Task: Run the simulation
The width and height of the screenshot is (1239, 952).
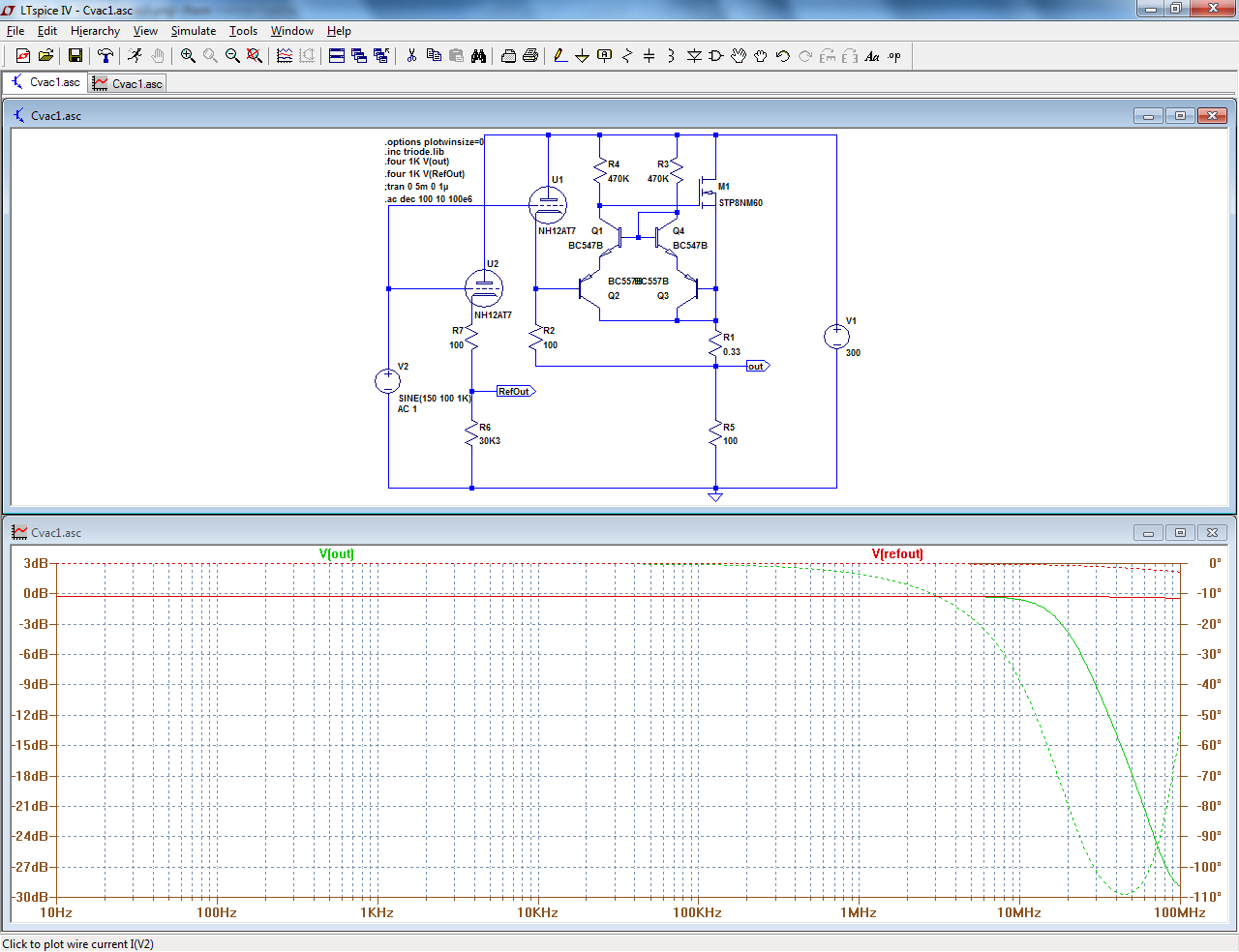Action: (135, 56)
